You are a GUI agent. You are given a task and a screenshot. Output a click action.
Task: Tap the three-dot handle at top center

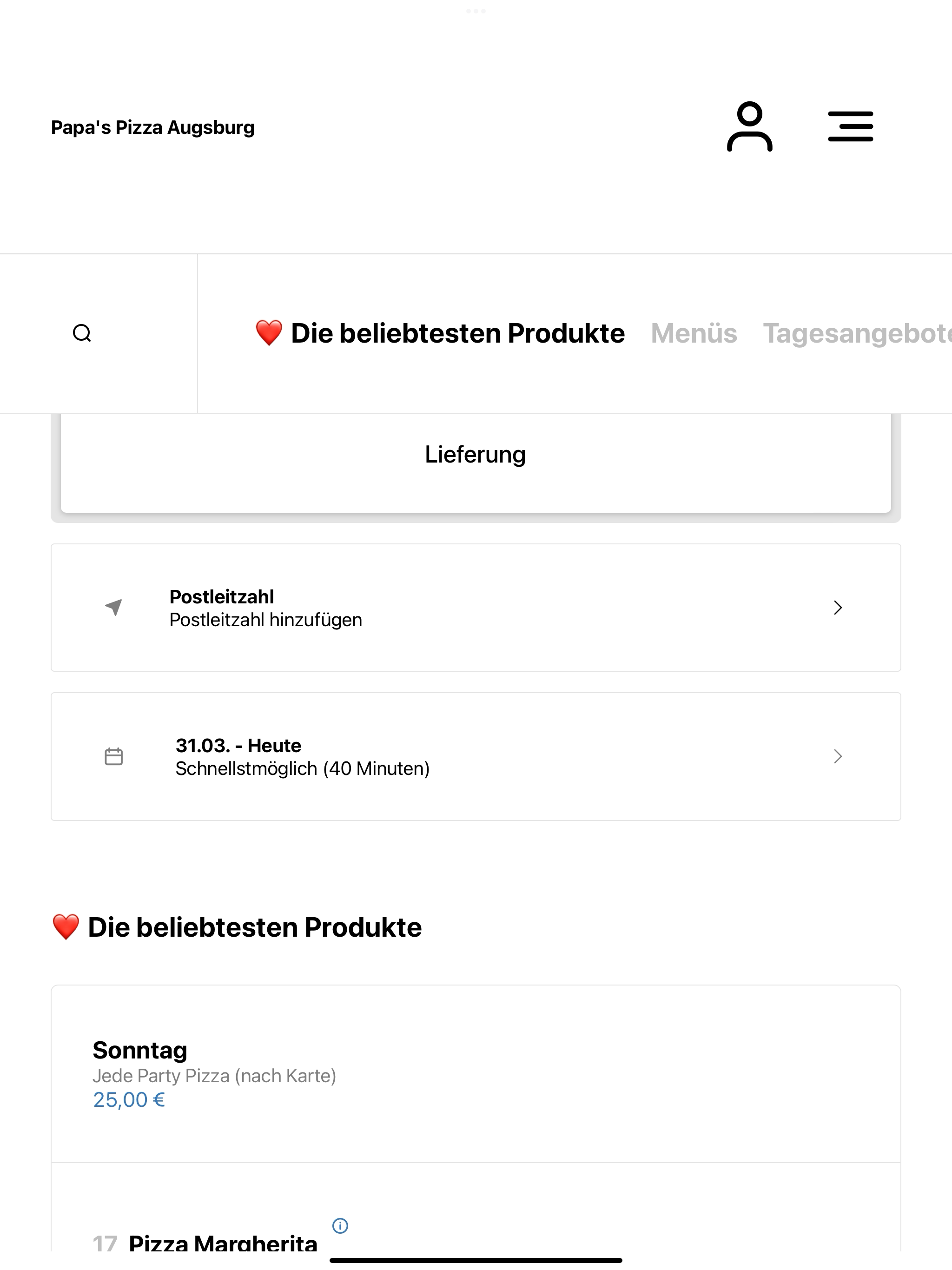point(476,11)
